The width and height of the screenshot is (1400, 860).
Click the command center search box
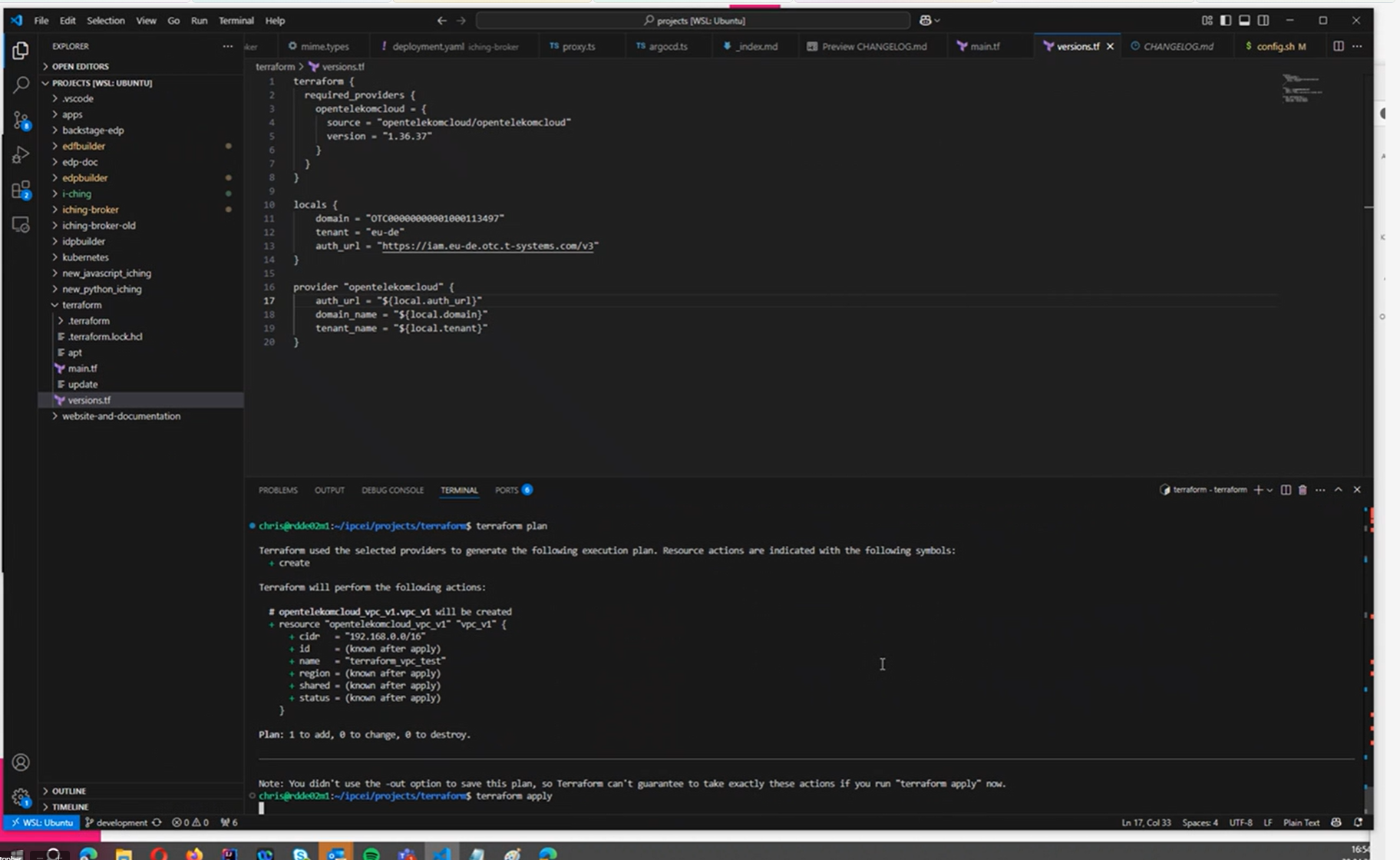tap(693, 21)
